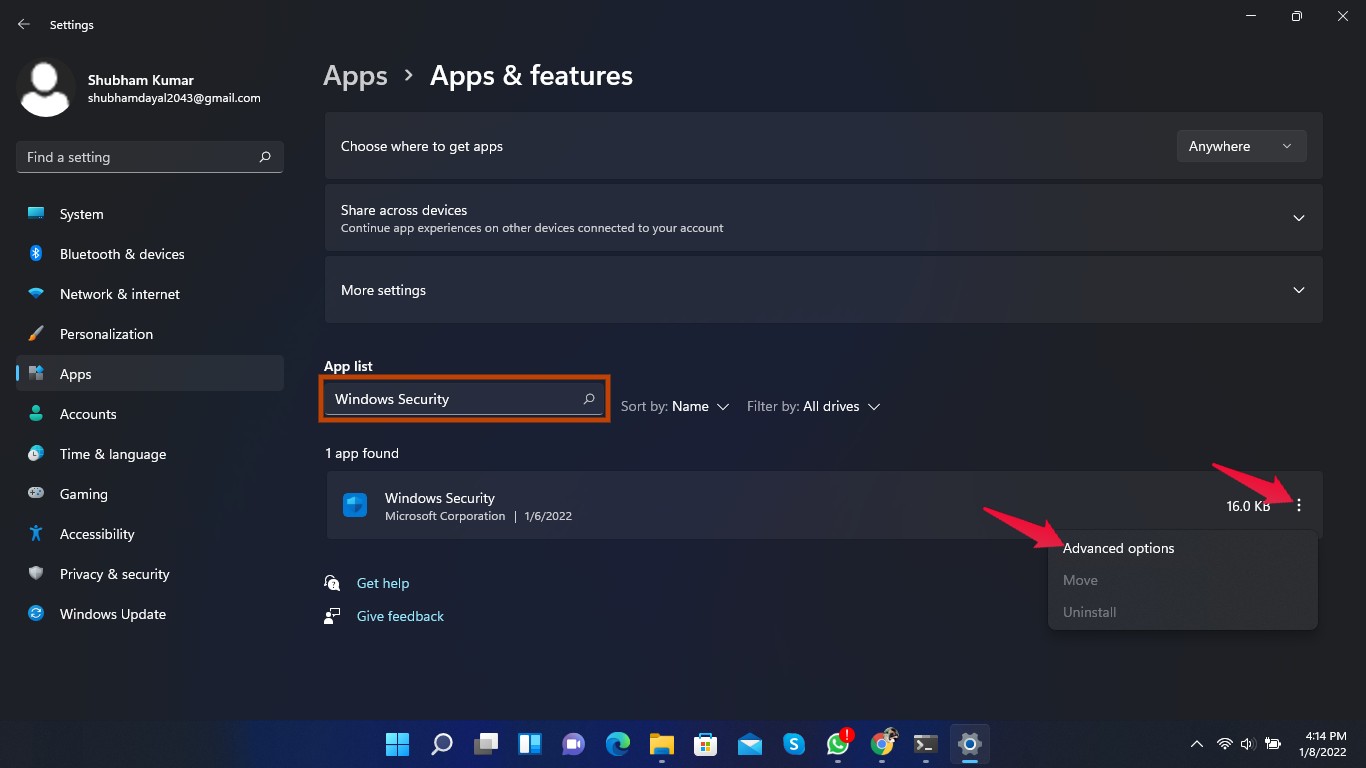Click the Move entry in the context menu
Viewport: 1366px width, 768px height.
pos(1183,580)
